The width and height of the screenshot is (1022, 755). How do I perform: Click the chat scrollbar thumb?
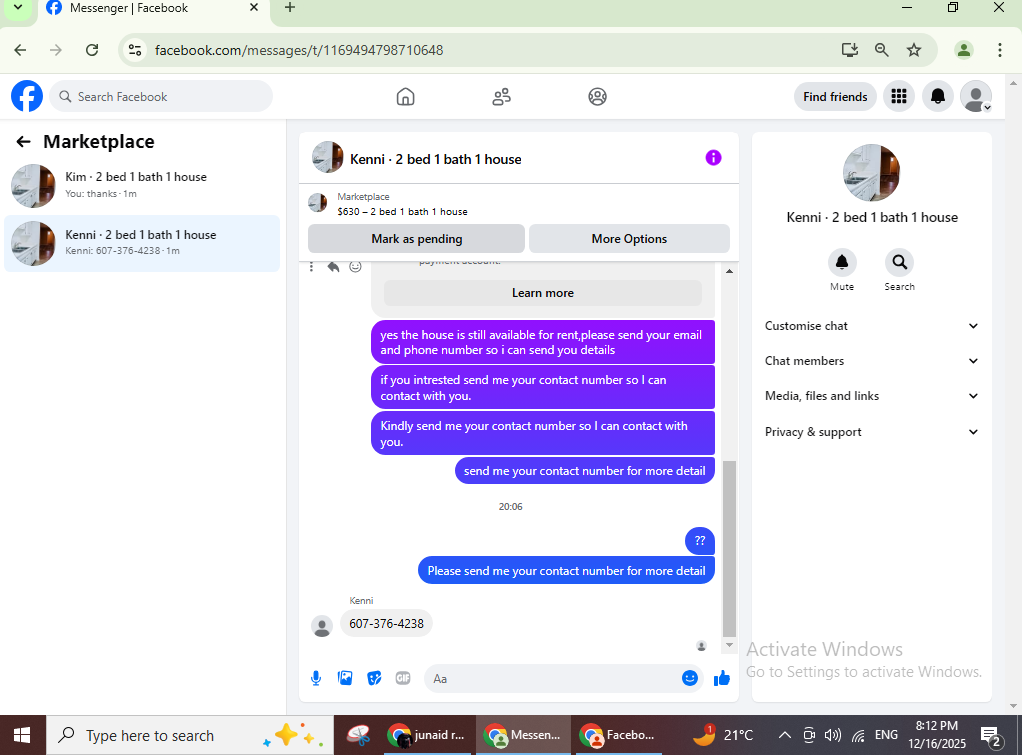coord(729,549)
